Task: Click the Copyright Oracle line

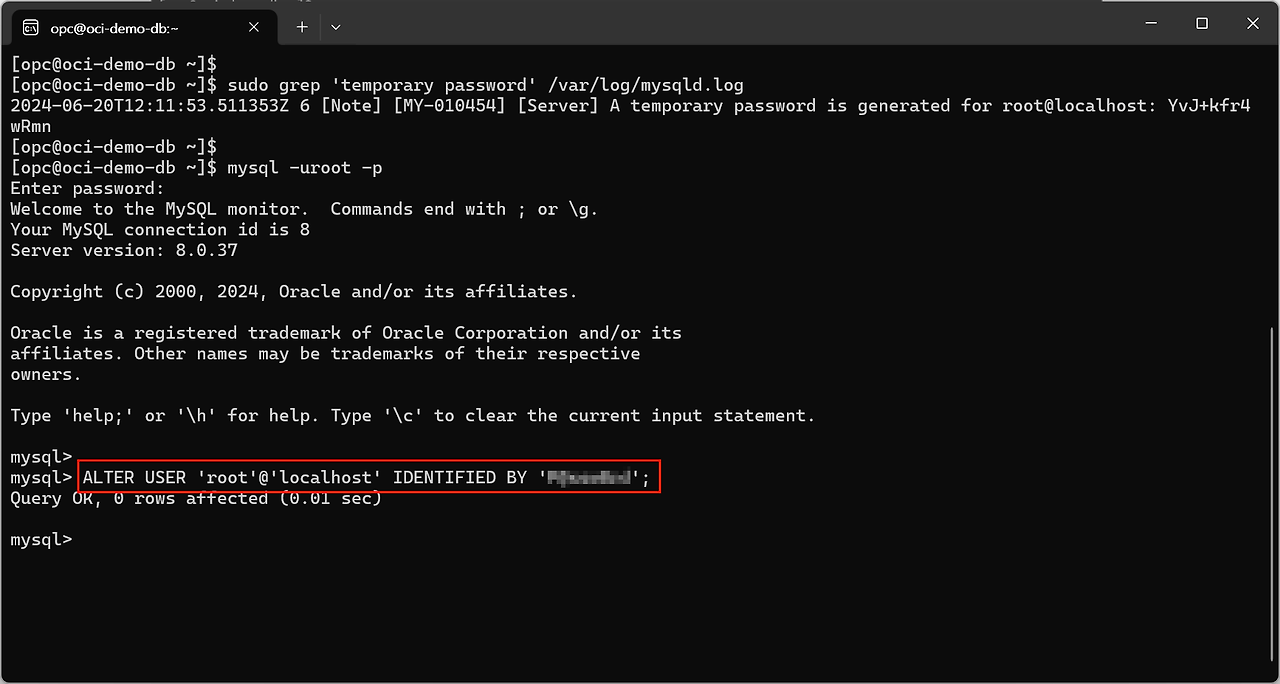Action: 294,292
